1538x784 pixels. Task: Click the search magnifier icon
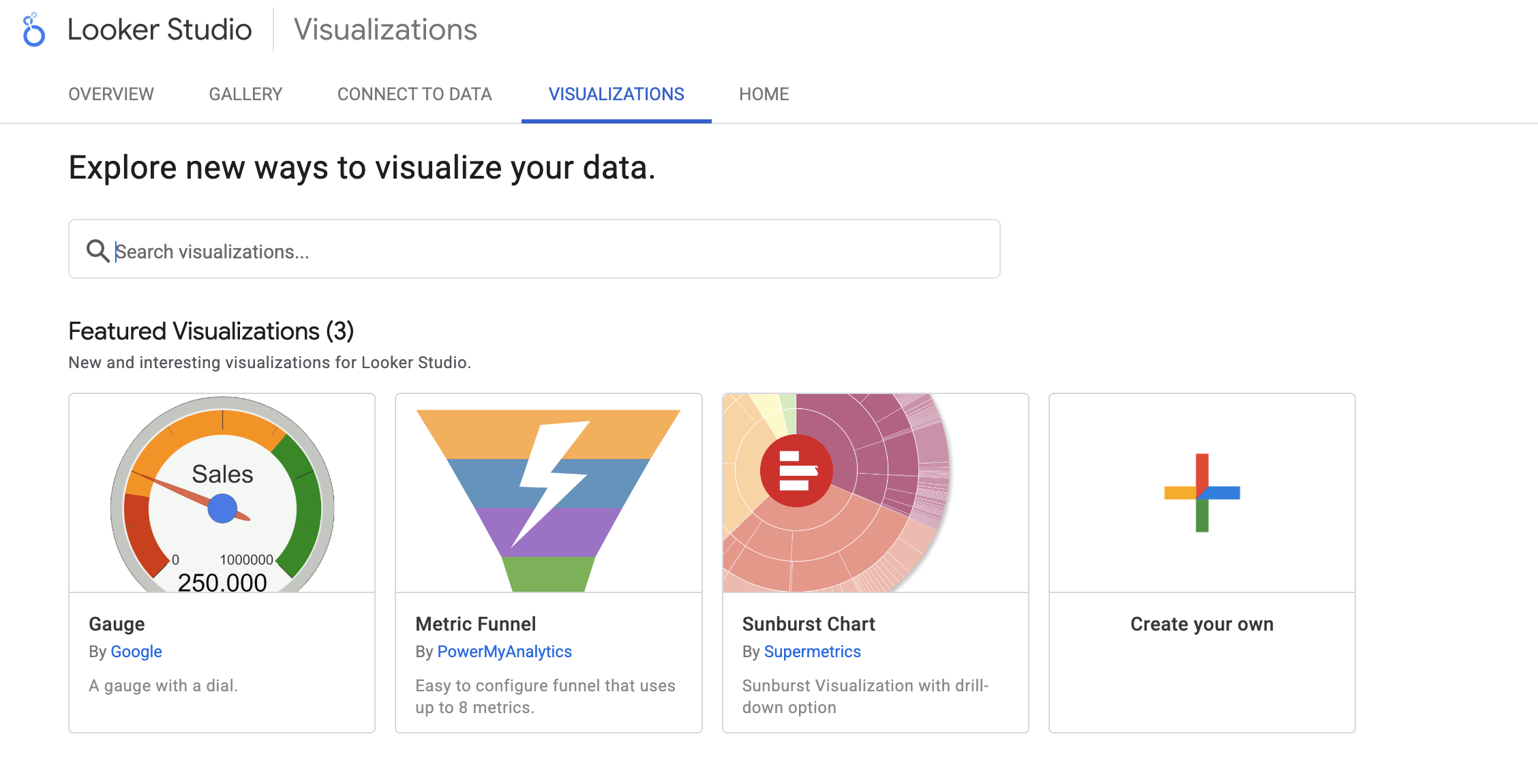97,251
